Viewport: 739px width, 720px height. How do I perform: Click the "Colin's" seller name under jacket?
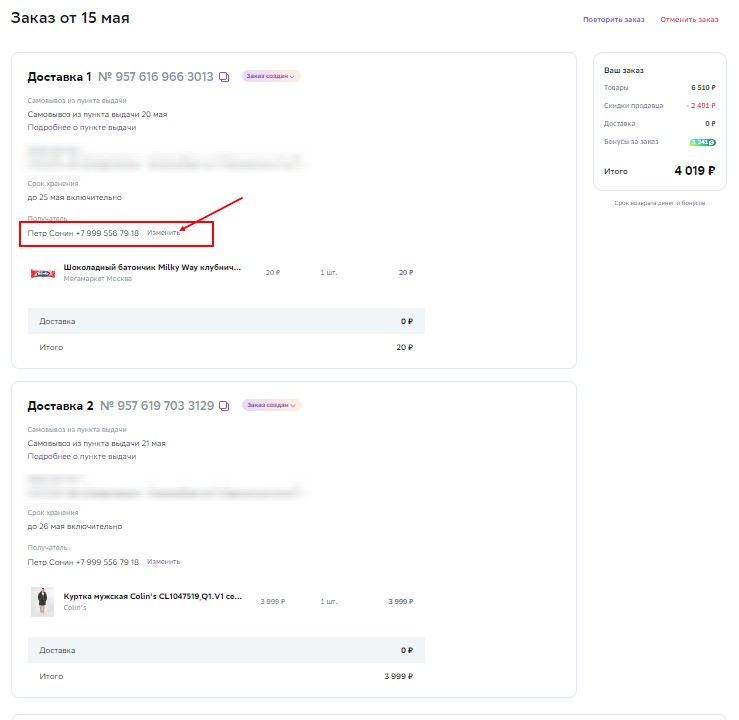pos(75,608)
